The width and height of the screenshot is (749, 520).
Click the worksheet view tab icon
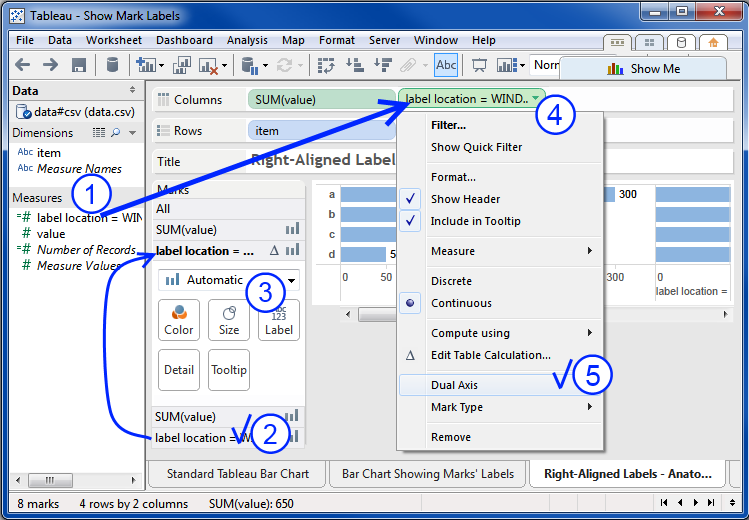617,43
